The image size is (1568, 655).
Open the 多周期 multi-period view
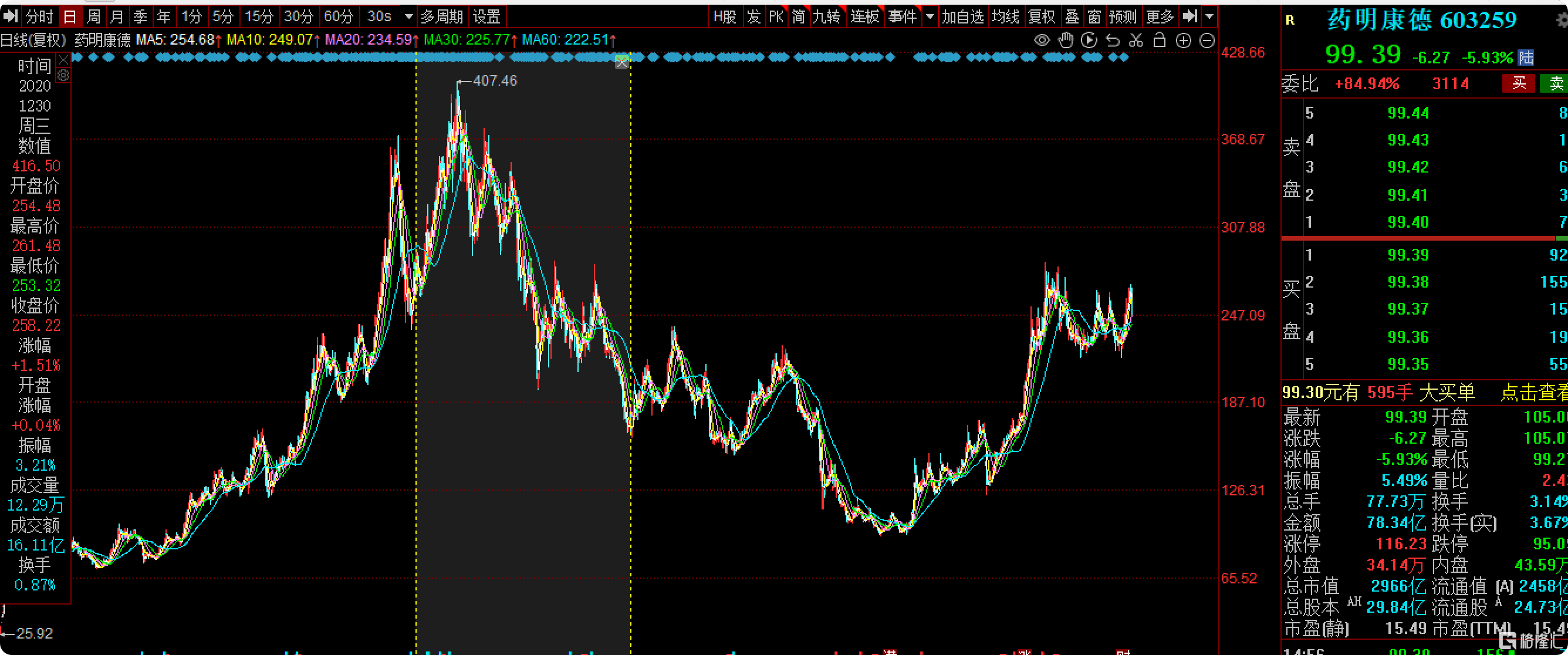442,16
